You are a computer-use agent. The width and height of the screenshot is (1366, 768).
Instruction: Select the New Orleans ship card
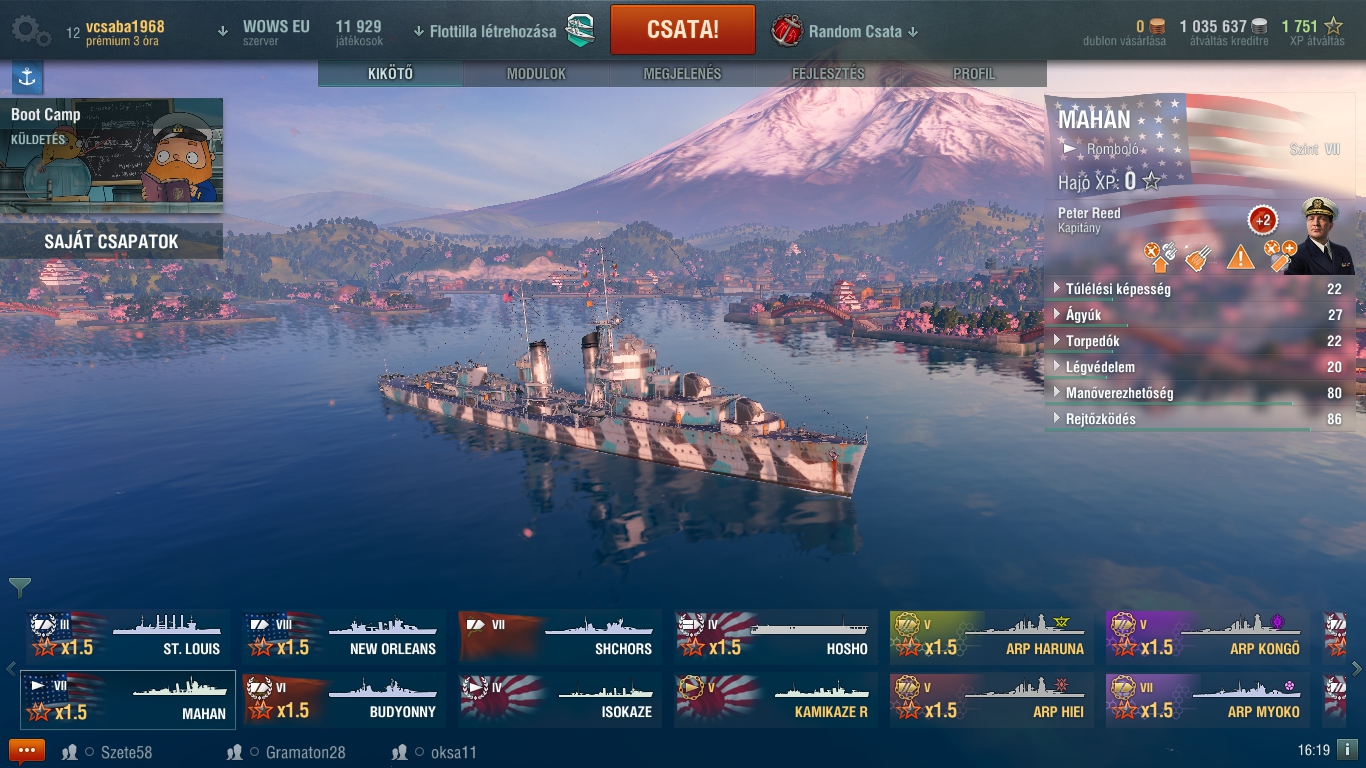pos(343,636)
